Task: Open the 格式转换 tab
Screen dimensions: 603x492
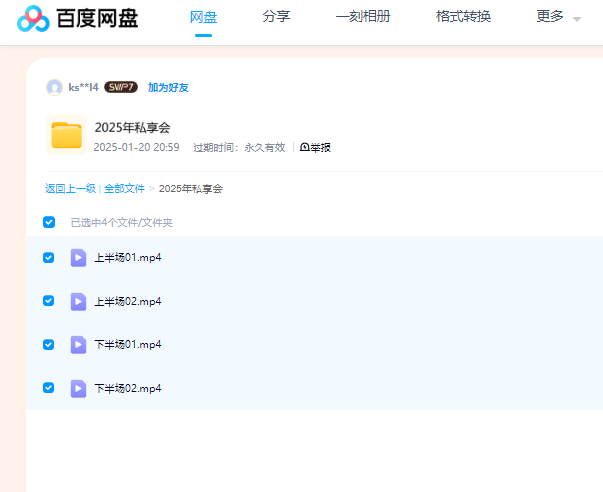Action: tap(463, 17)
